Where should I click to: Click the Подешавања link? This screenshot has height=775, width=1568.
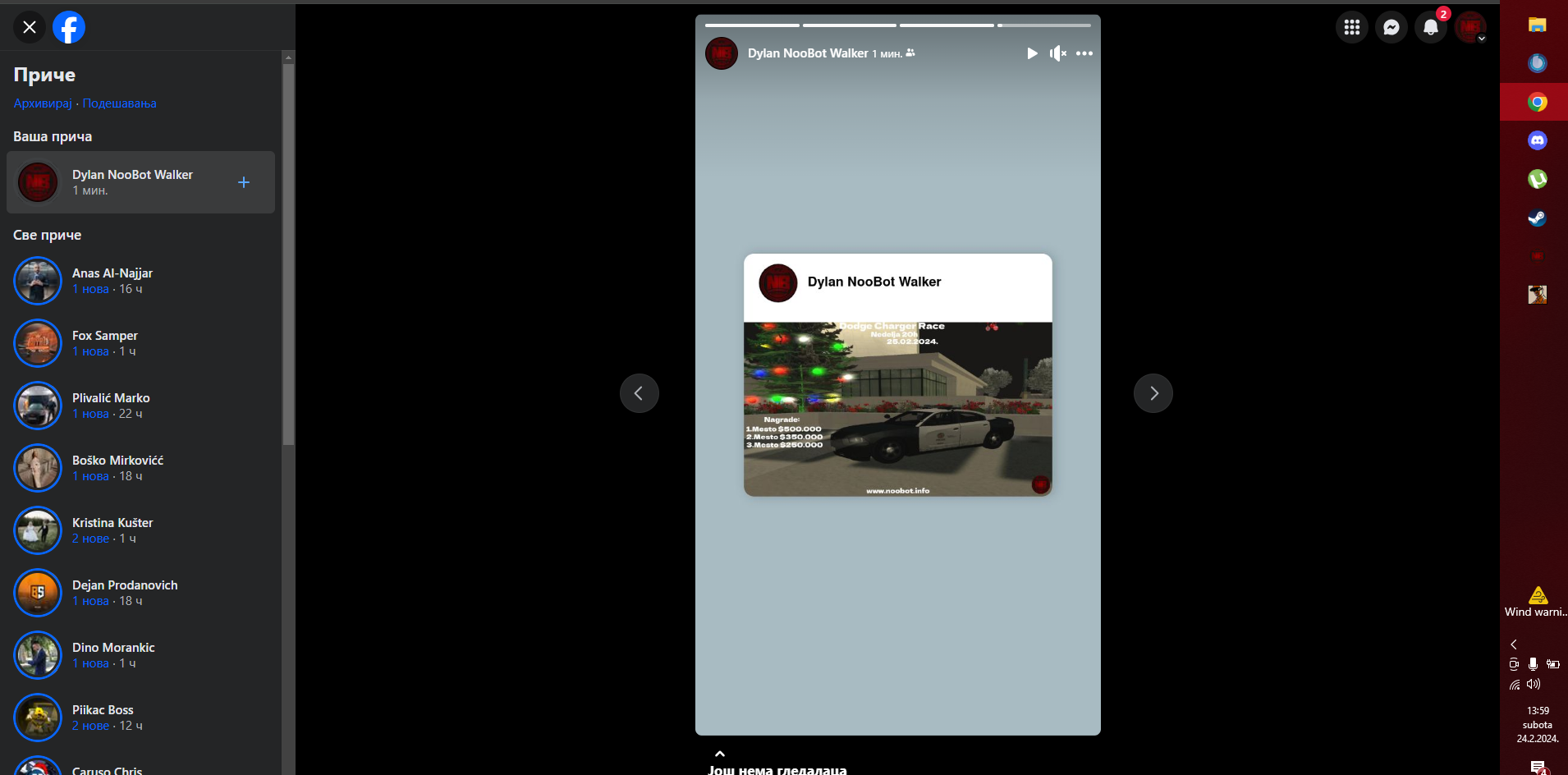[119, 103]
